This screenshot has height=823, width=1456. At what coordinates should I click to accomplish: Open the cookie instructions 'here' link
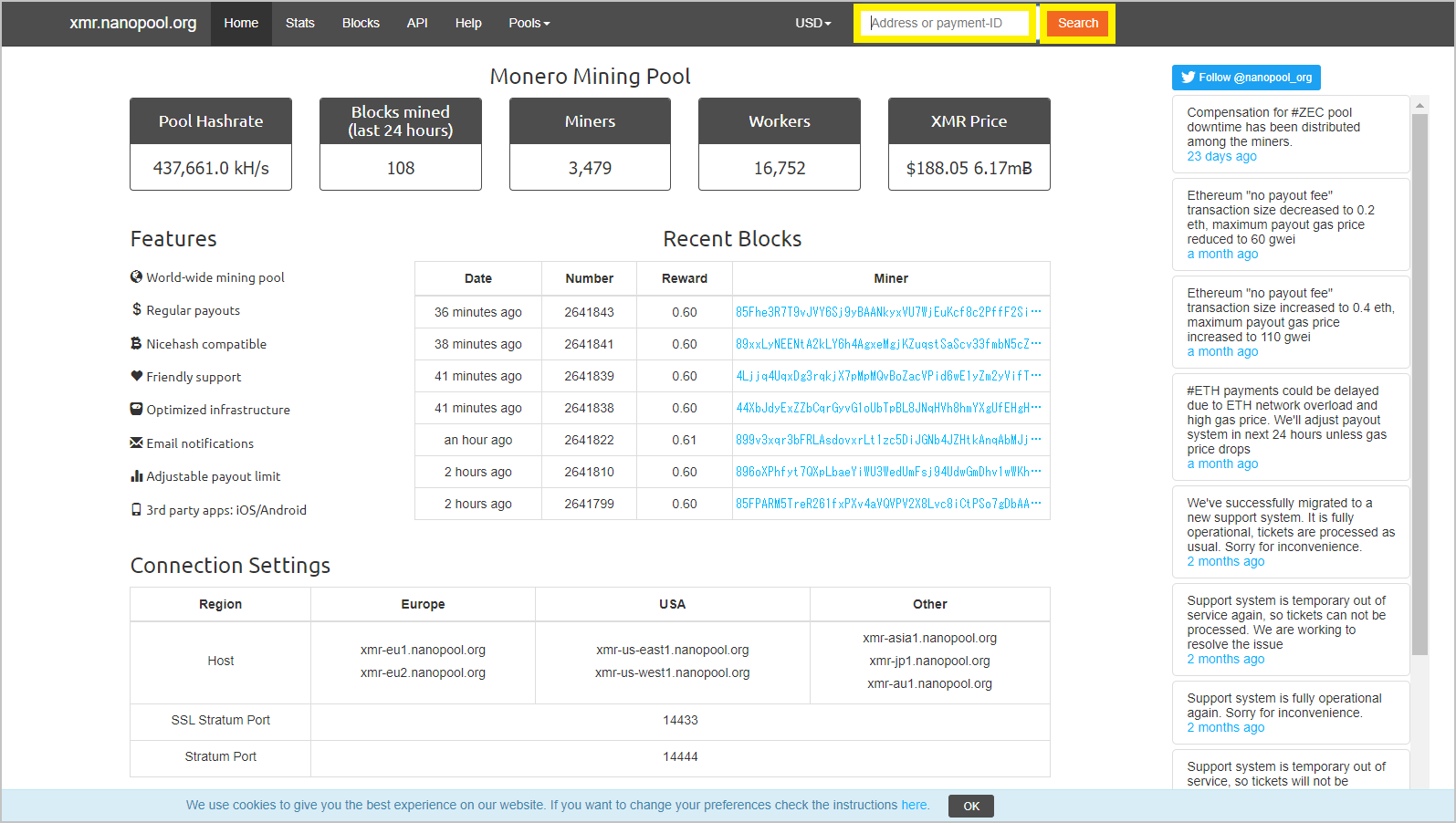point(914,805)
